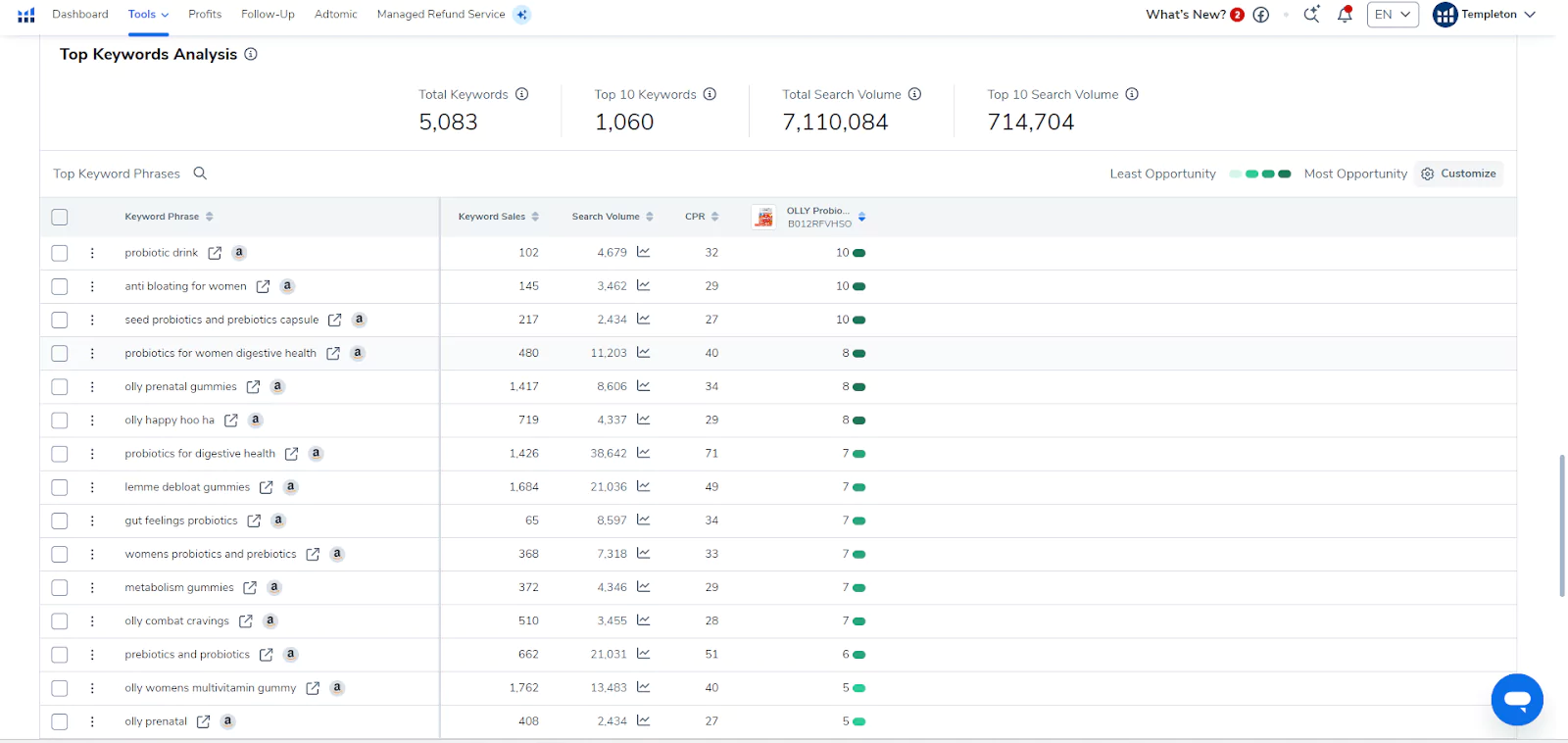The height and width of the screenshot is (743, 1568).
Task: Select checkbox for olly happy hoo ha
Action: (x=60, y=421)
